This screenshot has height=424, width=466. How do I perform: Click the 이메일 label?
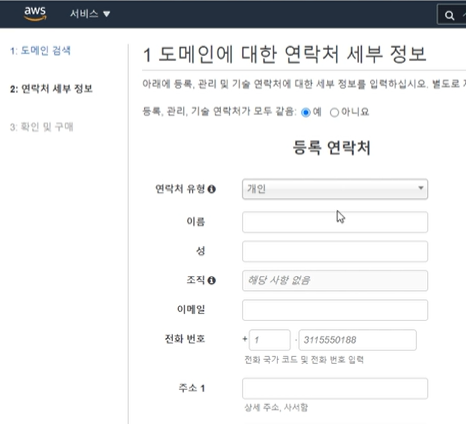[191, 310]
